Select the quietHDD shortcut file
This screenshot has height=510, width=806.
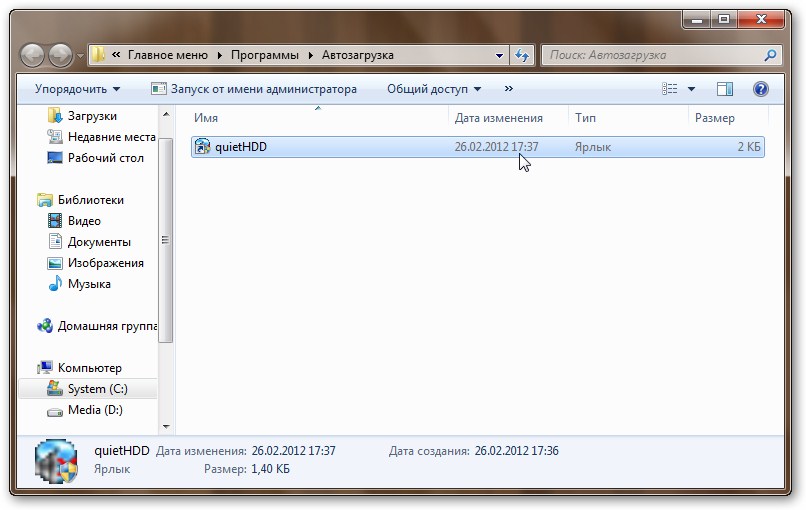click(241, 147)
